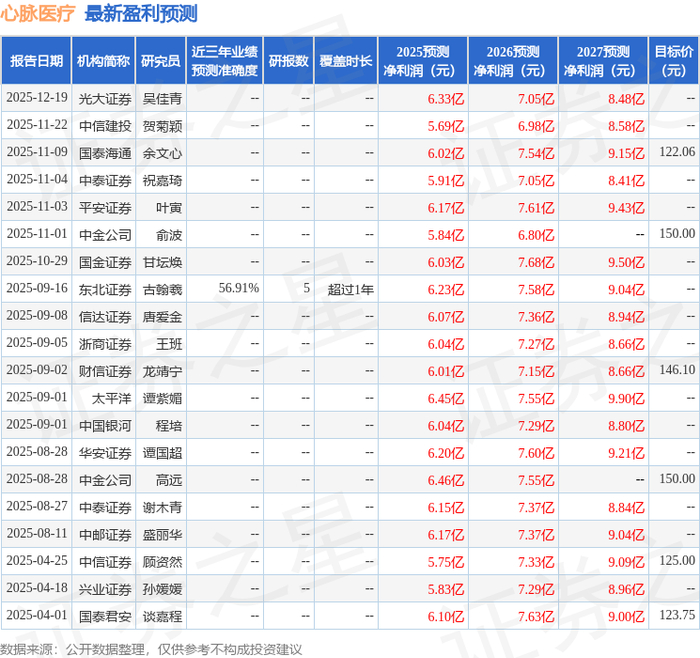The image size is (700, 658).
Task: Select institution 中信证券
Action: [105, 562]
